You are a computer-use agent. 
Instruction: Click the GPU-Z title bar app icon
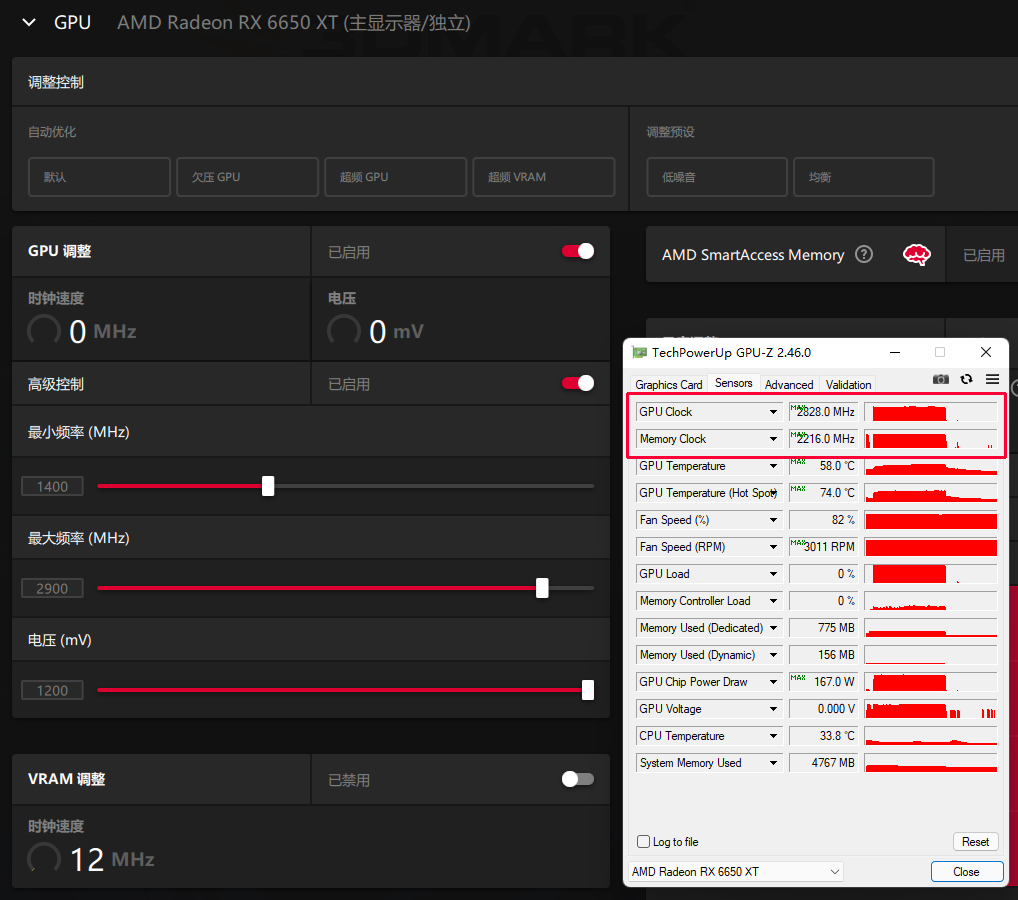coord(639,353)
